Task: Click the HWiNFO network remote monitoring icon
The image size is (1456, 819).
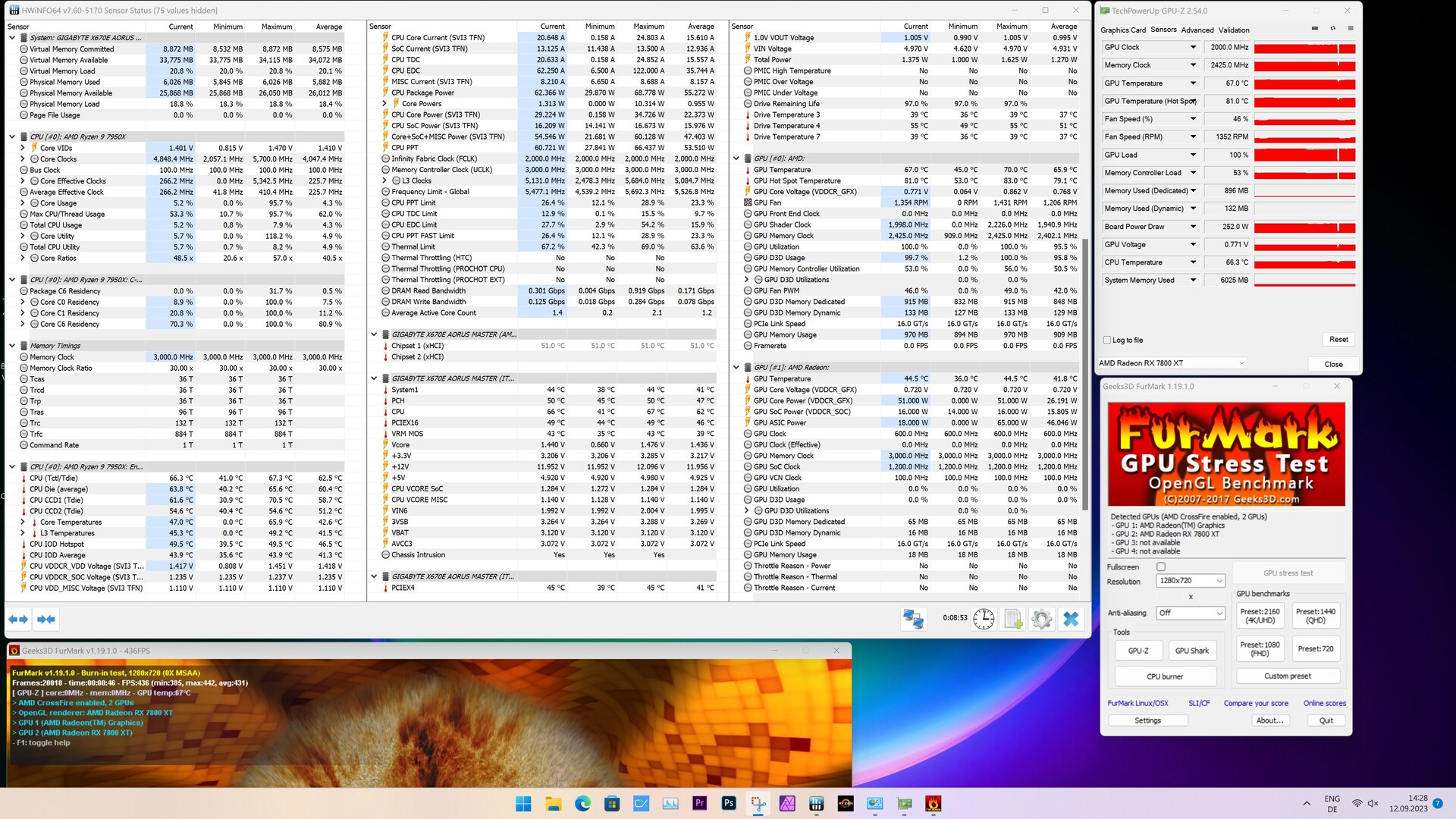Action: 913,619
